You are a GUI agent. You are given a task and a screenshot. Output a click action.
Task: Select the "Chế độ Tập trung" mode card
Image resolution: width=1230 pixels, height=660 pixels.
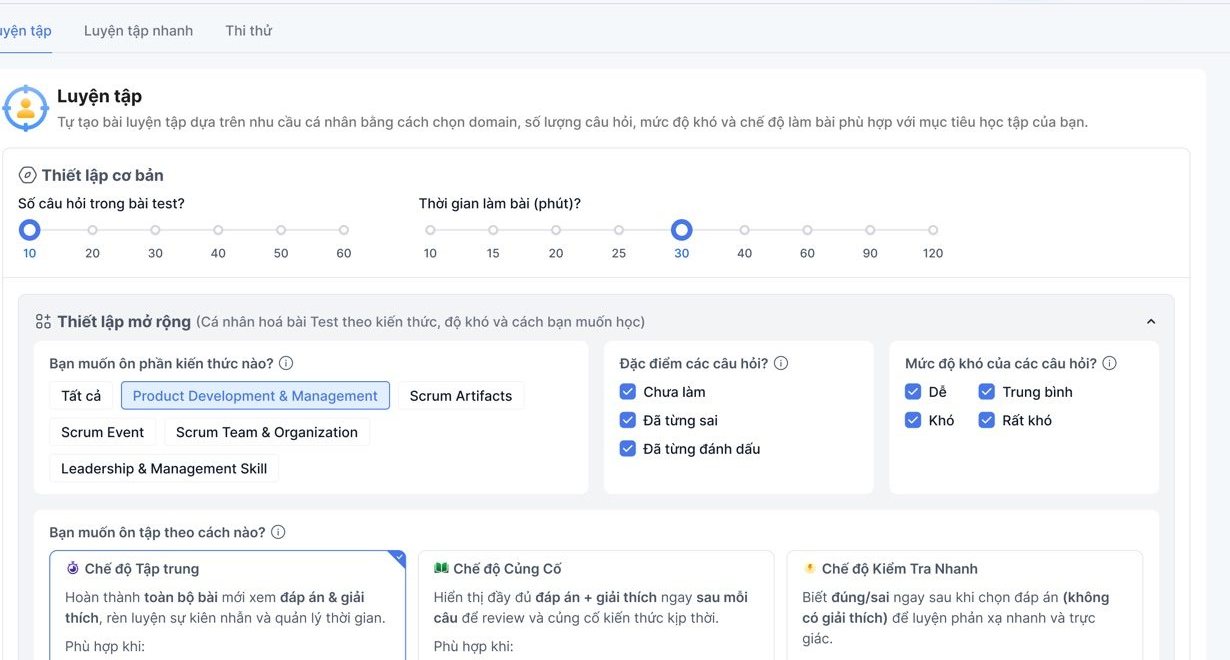(x=228, y=605)
